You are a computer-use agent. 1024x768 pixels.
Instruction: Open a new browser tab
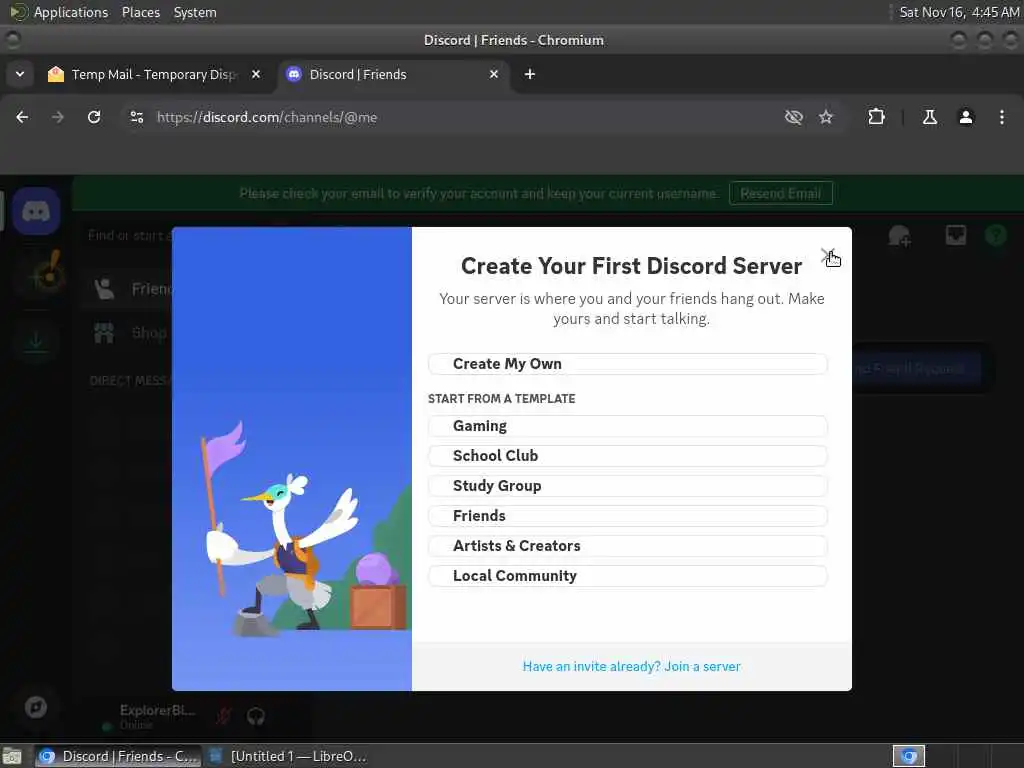pos(530,74)
